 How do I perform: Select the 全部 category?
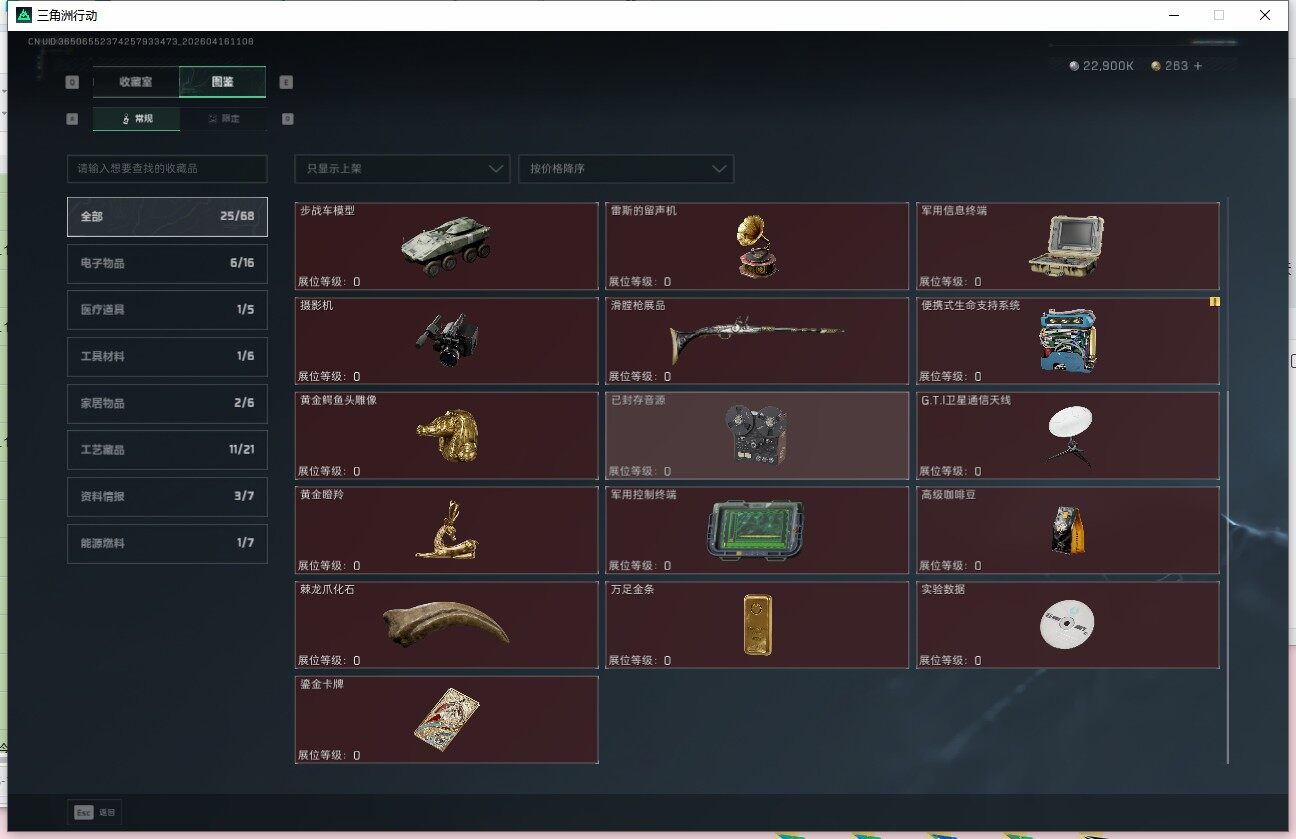(x=167, y=217)
